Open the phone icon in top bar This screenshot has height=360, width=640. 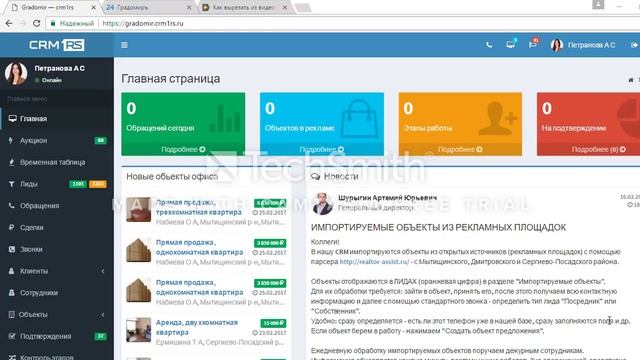coord(489,45)
